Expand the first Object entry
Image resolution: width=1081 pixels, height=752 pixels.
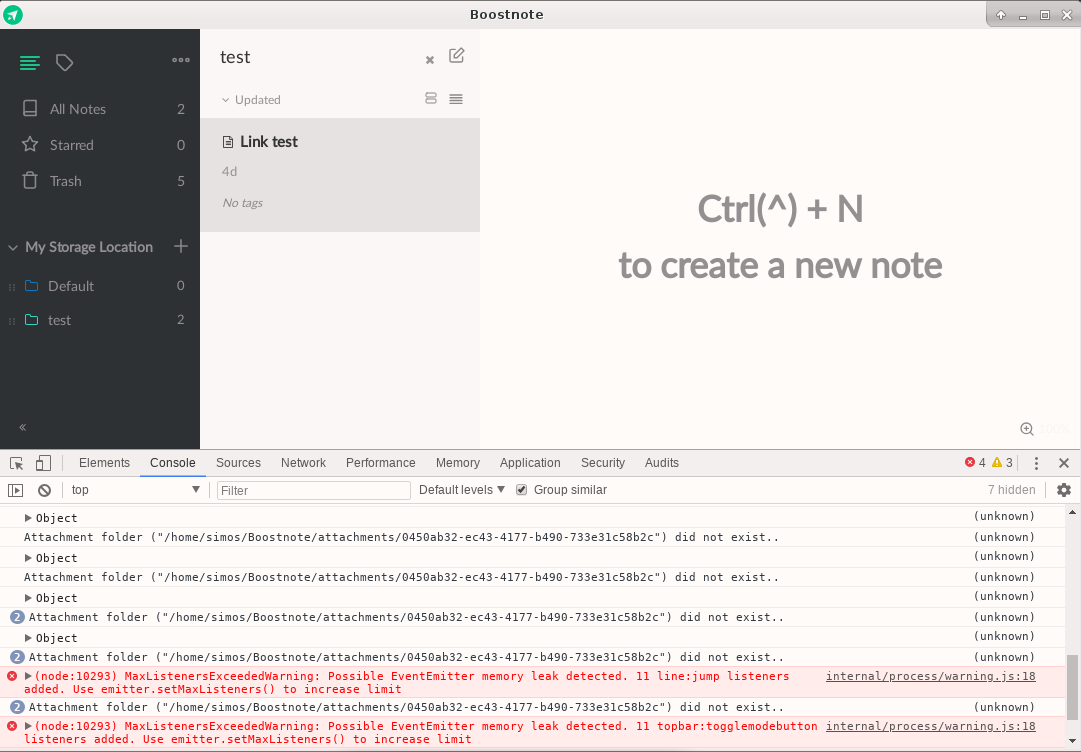click(x=28, y=518)
